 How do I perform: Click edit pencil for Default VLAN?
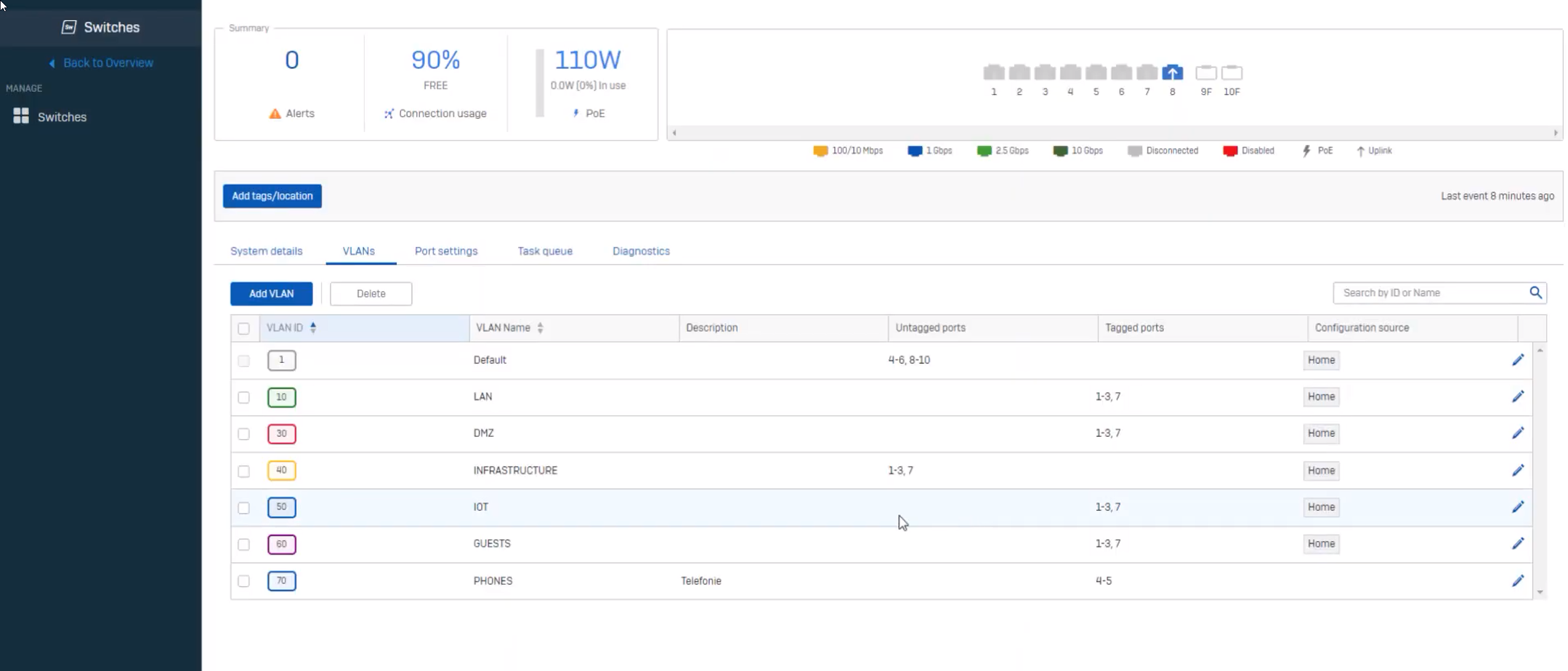pos(1517,360)
